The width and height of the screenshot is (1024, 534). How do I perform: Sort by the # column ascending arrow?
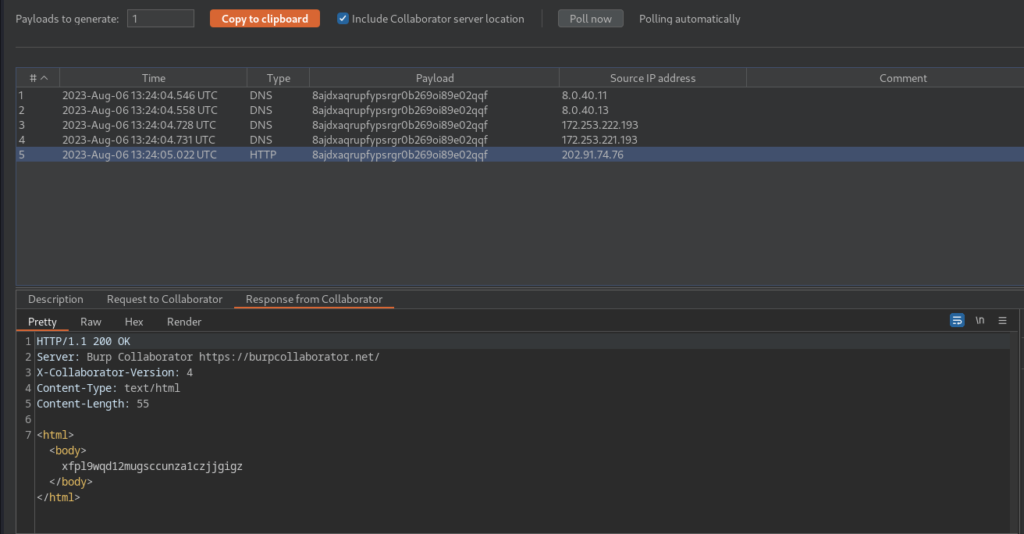44,78
